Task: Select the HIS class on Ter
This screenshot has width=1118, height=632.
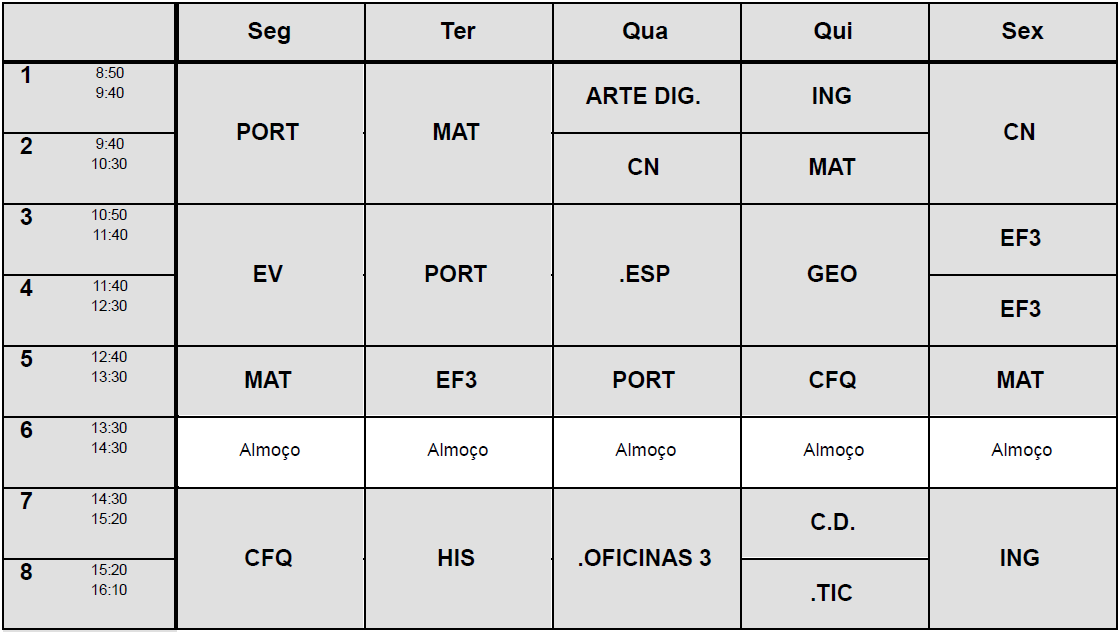Action: pyautogui.click(x=456, y=558)
